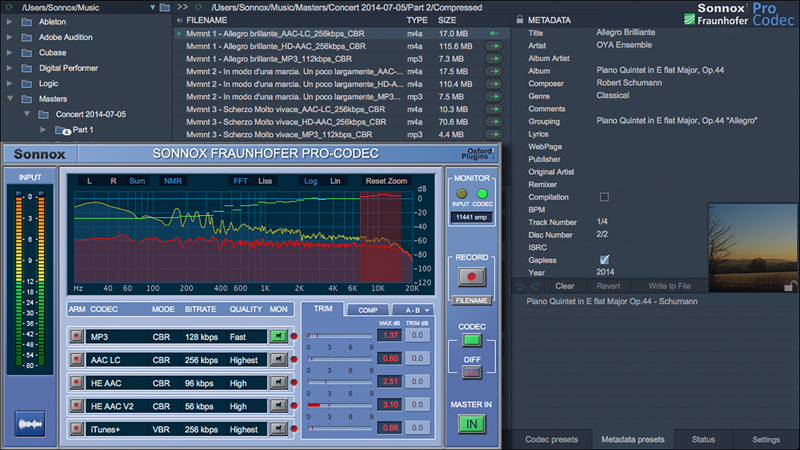The image size is (800, 450).
Task: Click the folder icon next to path dropdown
Action: 164,7
